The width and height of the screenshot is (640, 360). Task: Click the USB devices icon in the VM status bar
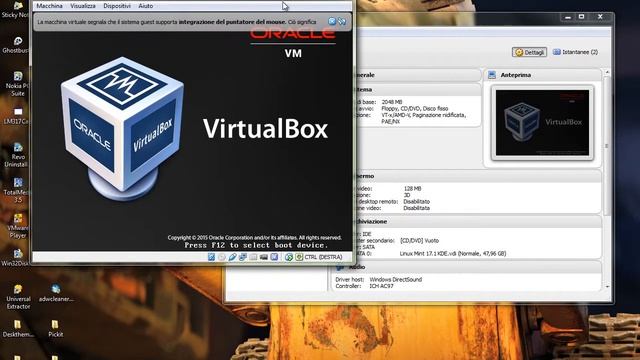click(x=232, y=257)
